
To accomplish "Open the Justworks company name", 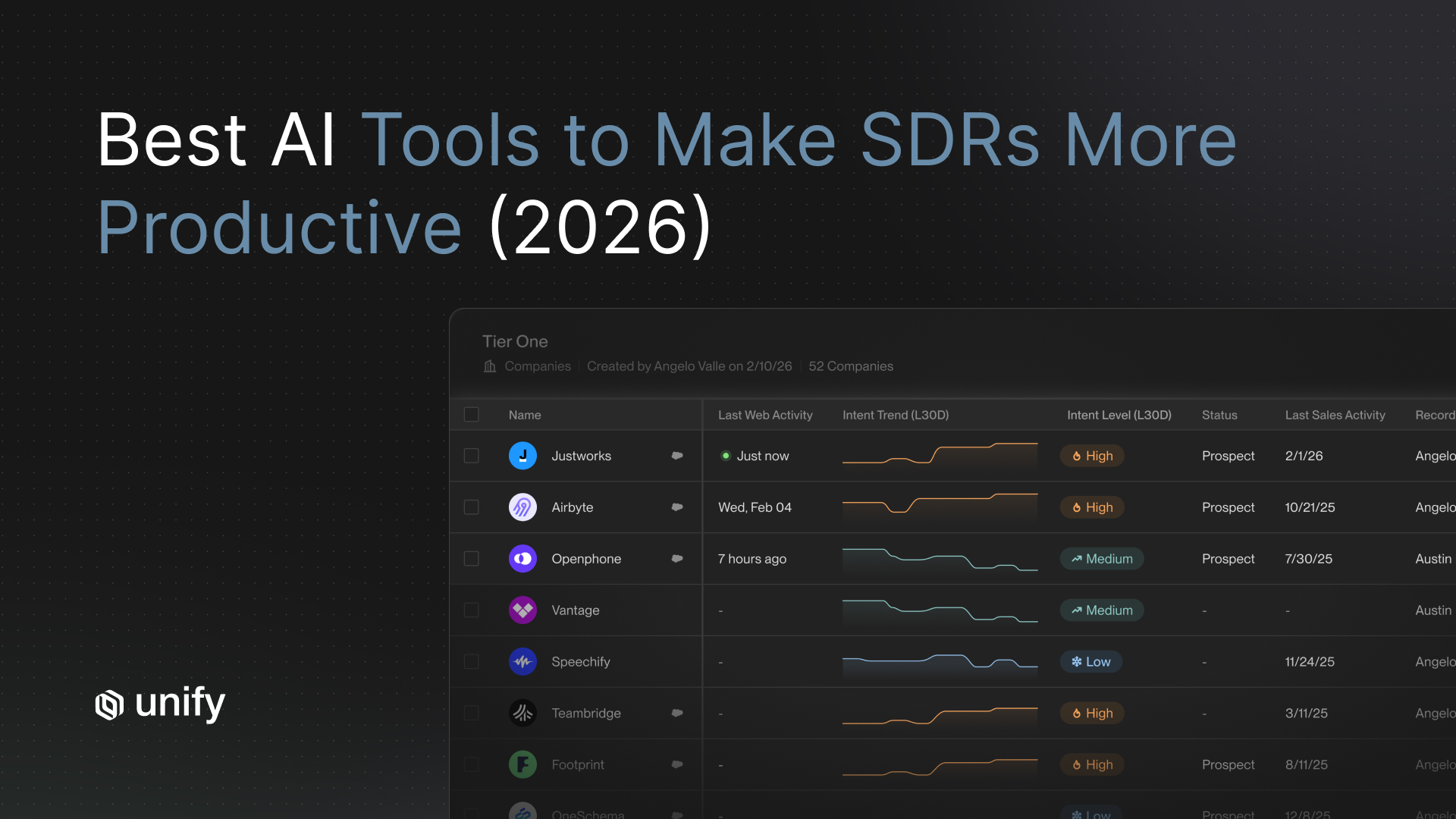I will click(581, 456).
